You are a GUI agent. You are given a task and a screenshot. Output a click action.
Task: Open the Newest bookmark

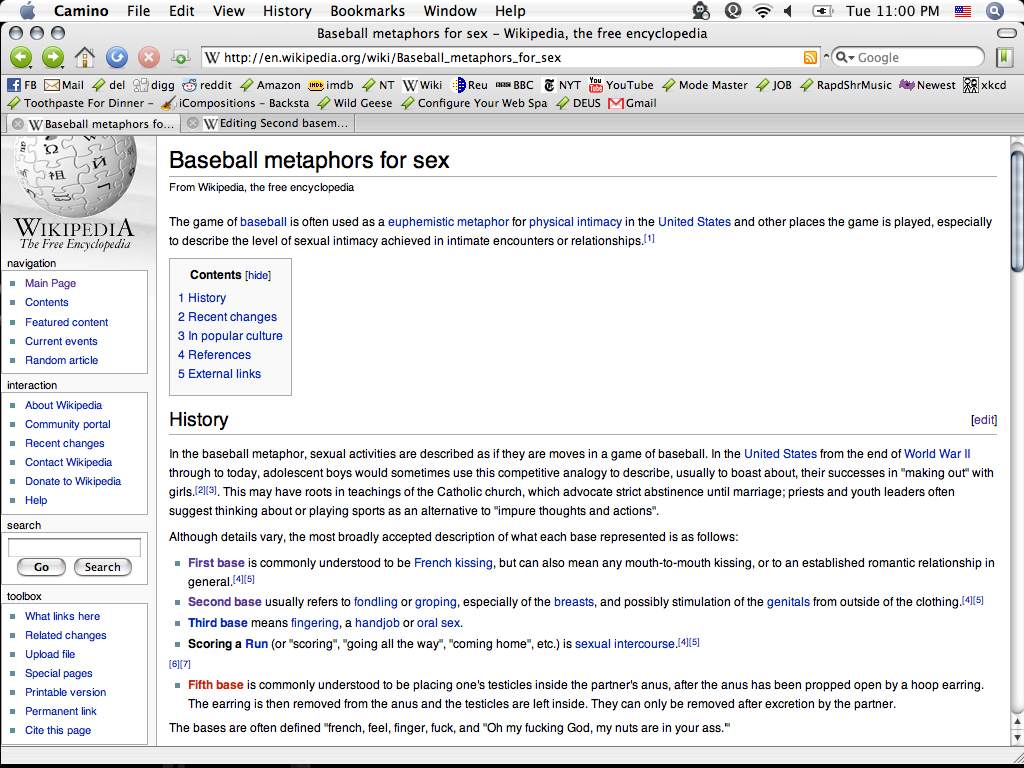point(927,85)
